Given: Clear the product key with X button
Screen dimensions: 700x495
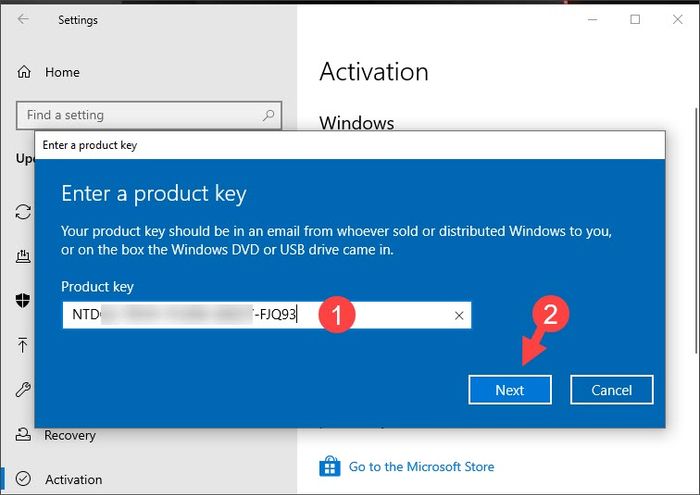Looking at the screenshot, I should tap(459, 316).
